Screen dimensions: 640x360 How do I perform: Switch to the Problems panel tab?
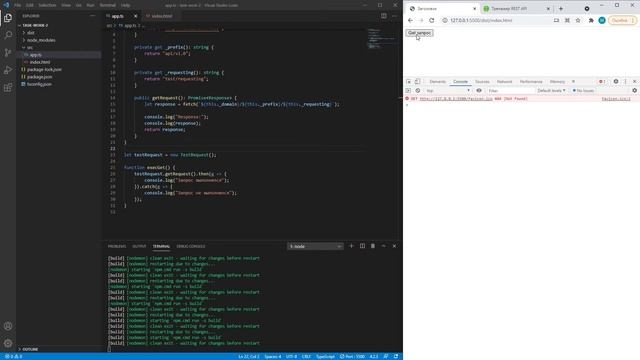pos(117,247)
